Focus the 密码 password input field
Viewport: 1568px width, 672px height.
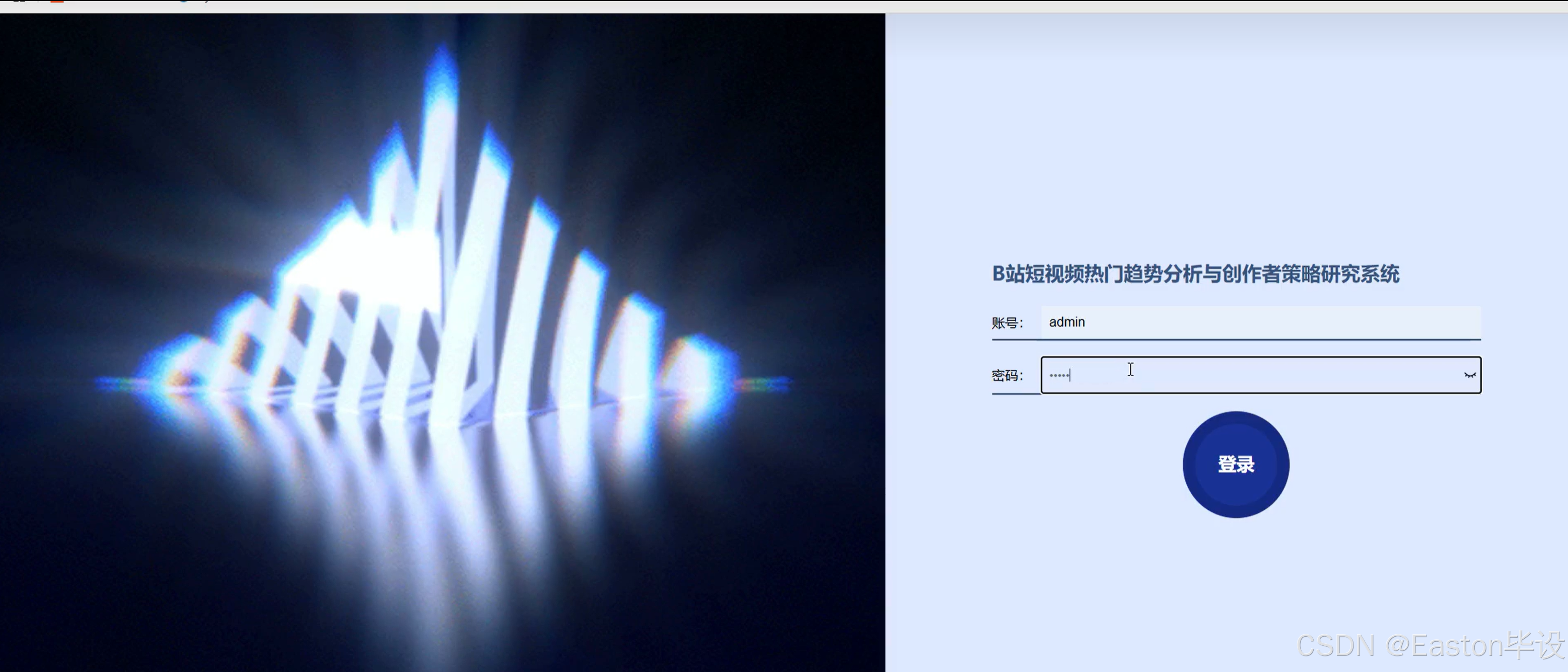(x=1261, y=375)
